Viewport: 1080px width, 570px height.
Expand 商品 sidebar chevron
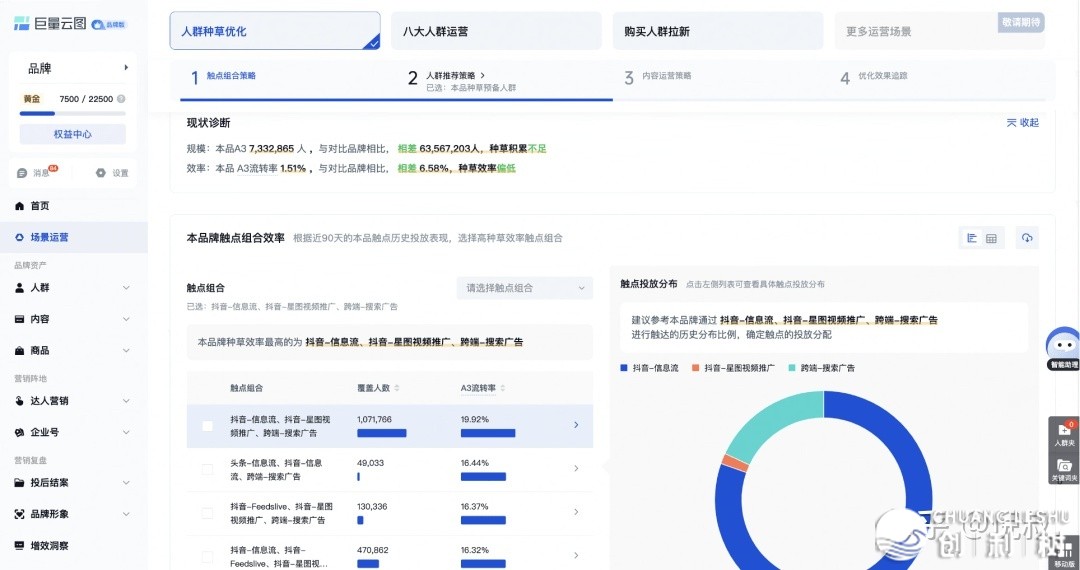[x=126, y=351]
